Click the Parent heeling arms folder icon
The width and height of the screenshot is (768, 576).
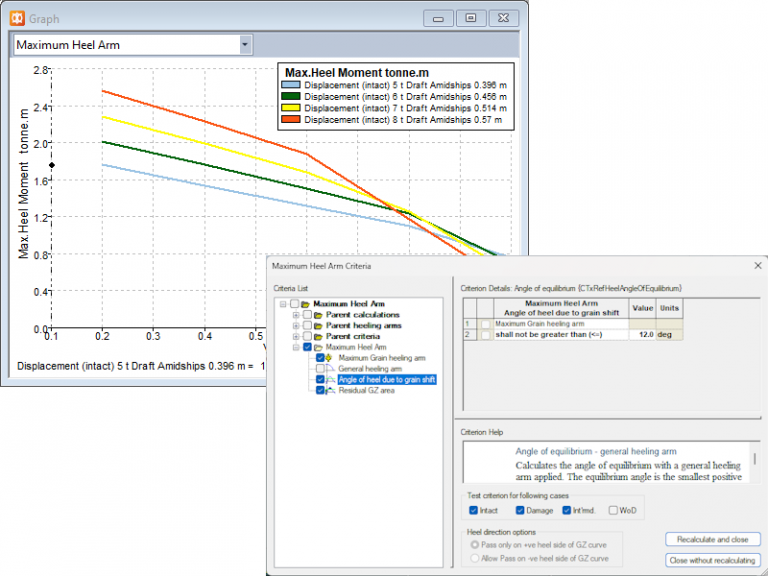pyautogui.click(x=318, y=326)
